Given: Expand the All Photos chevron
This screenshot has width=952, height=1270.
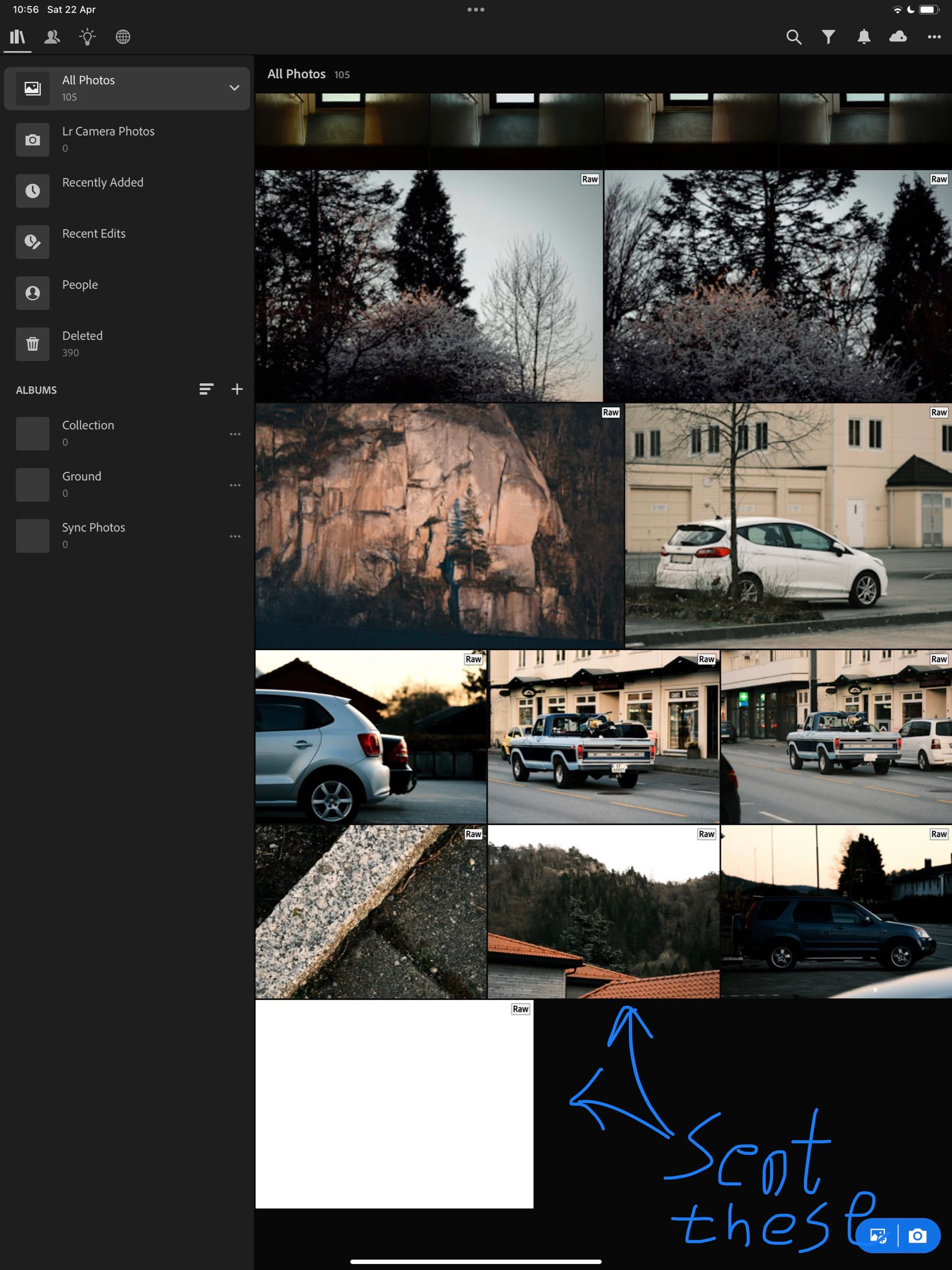Looking at the screenshot, I should (234, 88).
